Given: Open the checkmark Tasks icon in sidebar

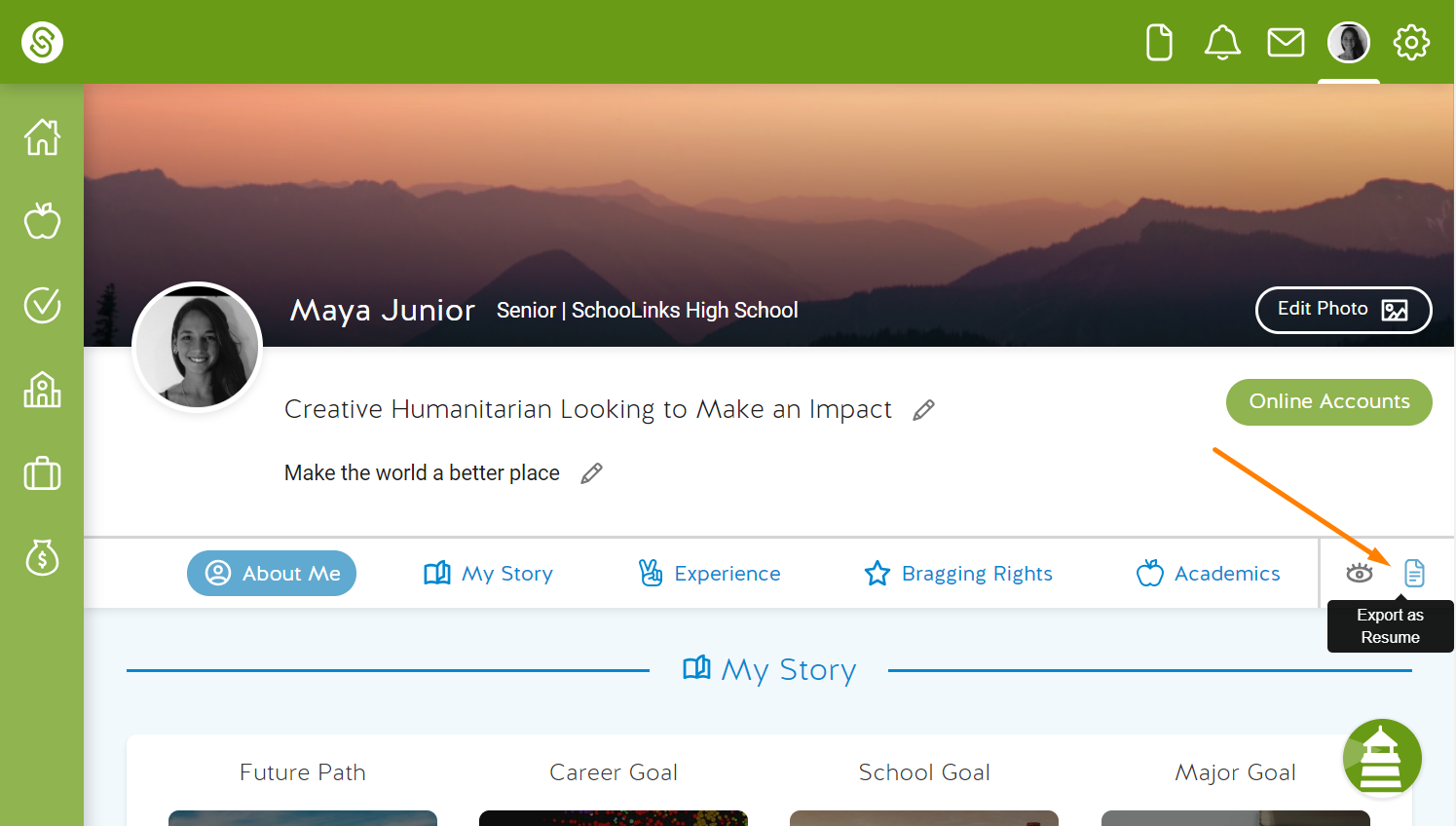Looking at the screenshot, I should pos(42,305).
